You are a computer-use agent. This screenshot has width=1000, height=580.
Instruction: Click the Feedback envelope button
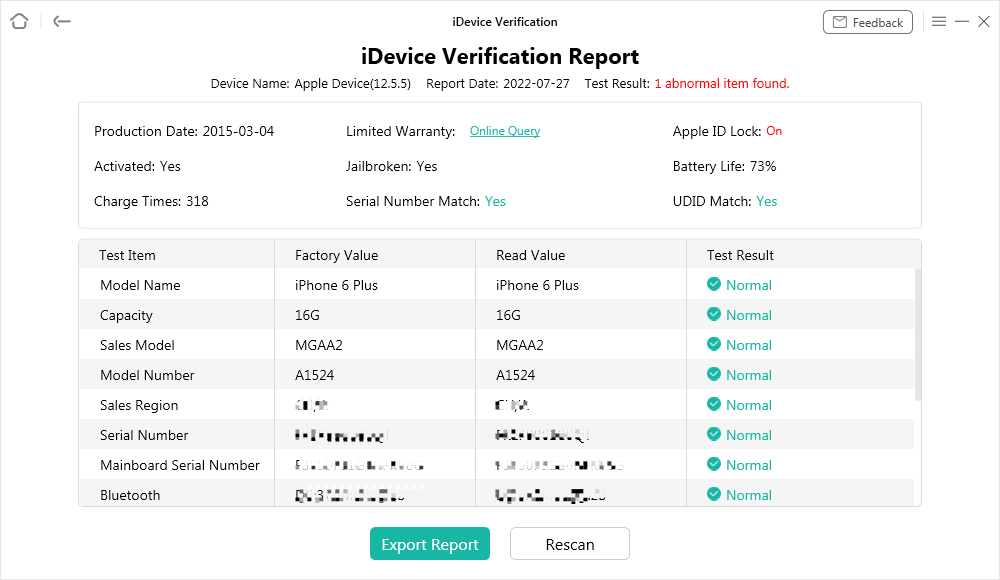tap(867, 22)
